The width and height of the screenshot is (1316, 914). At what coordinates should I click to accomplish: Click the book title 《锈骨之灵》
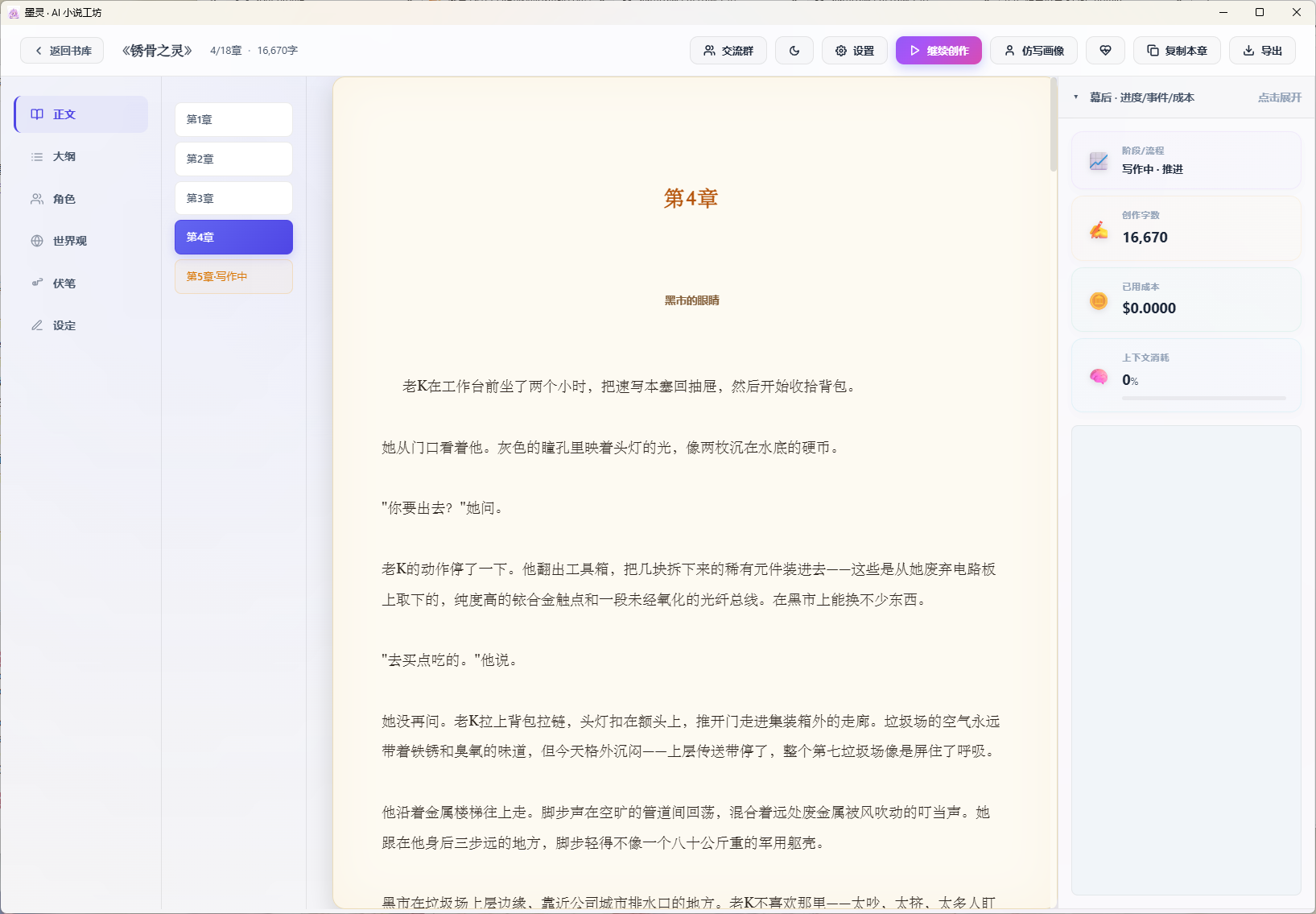tap(157, 51)
